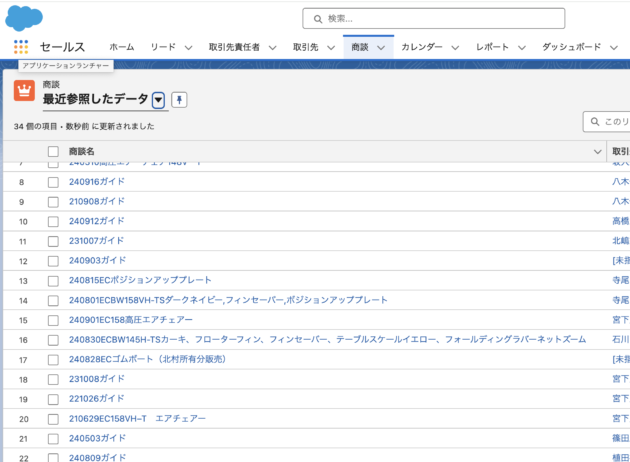Check the box for 231007ガイド row
The height and width of the screenshot is (462, 630).
tap(53, 241)
